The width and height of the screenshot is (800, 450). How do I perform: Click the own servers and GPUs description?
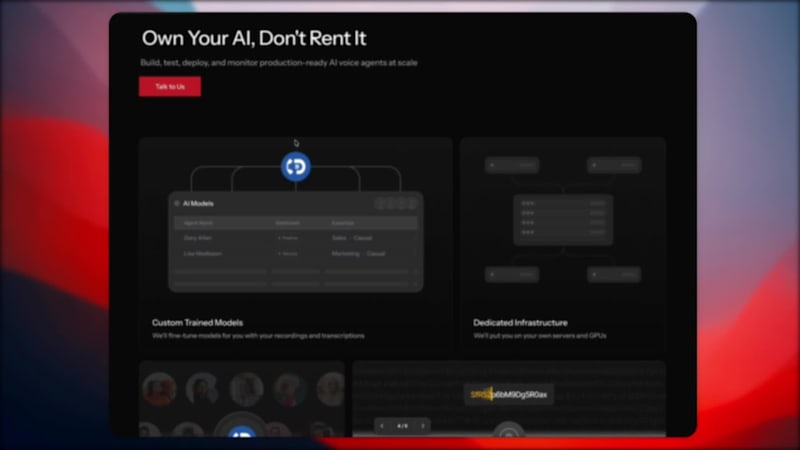(540, 336)
